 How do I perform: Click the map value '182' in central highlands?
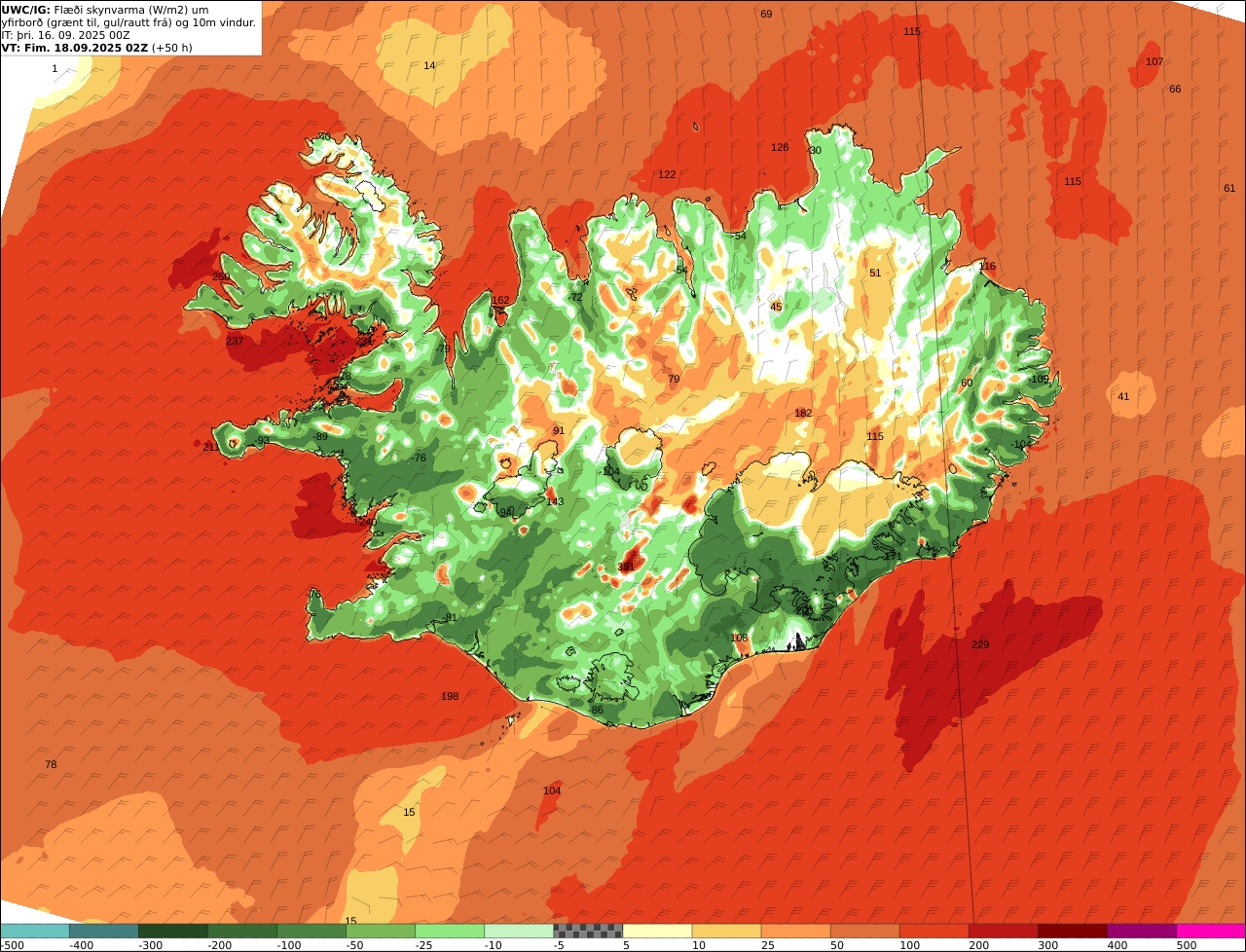tap(803, 414)
